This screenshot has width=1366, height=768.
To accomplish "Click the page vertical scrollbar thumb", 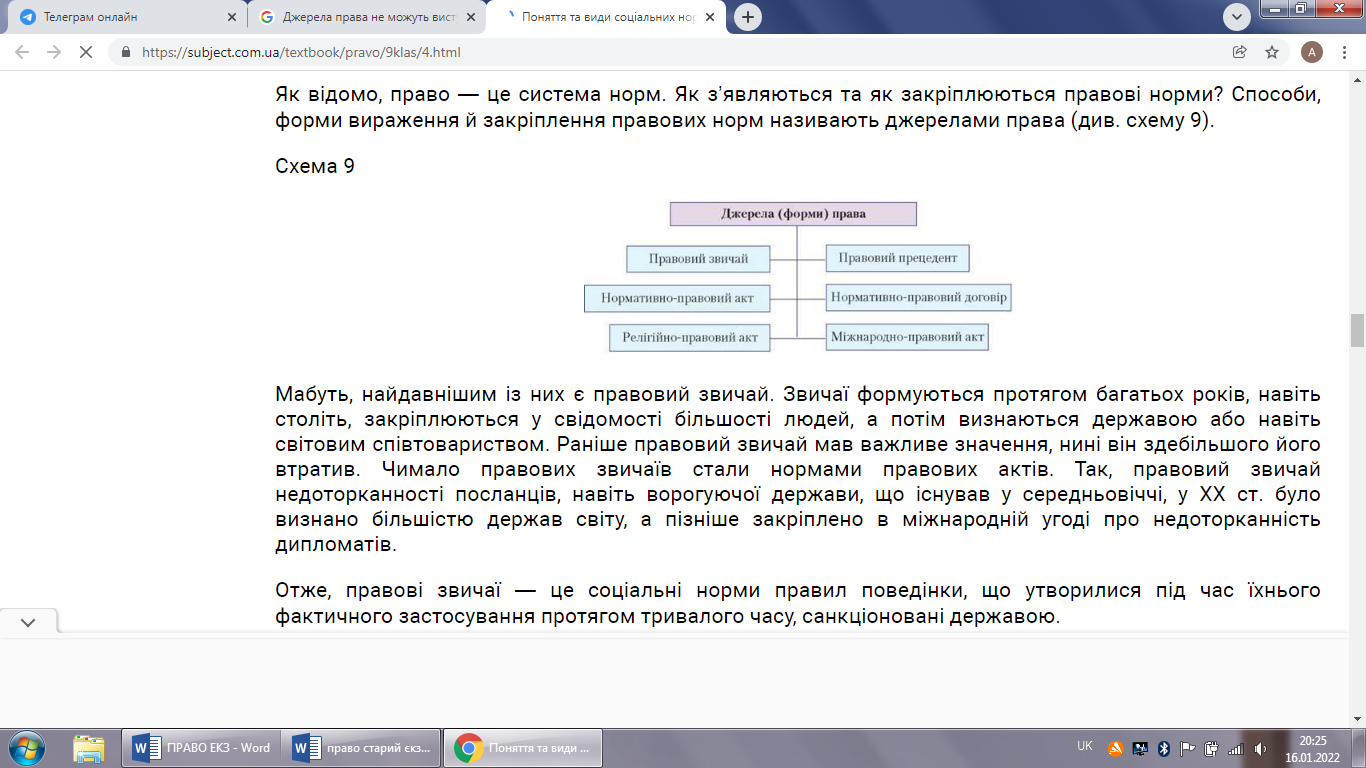I will [x=1357, y=330].
